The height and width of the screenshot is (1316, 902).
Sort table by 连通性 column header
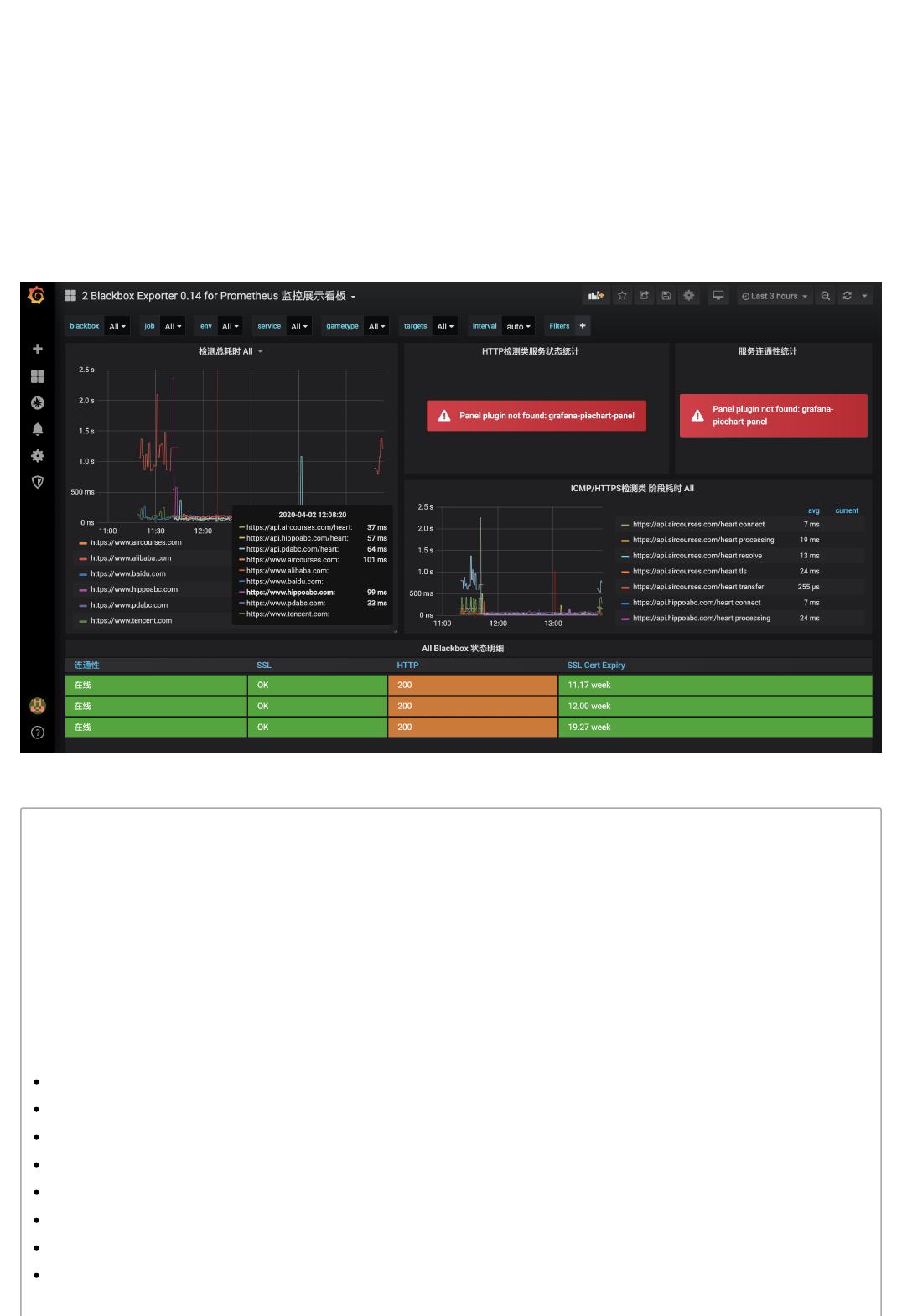87,666
